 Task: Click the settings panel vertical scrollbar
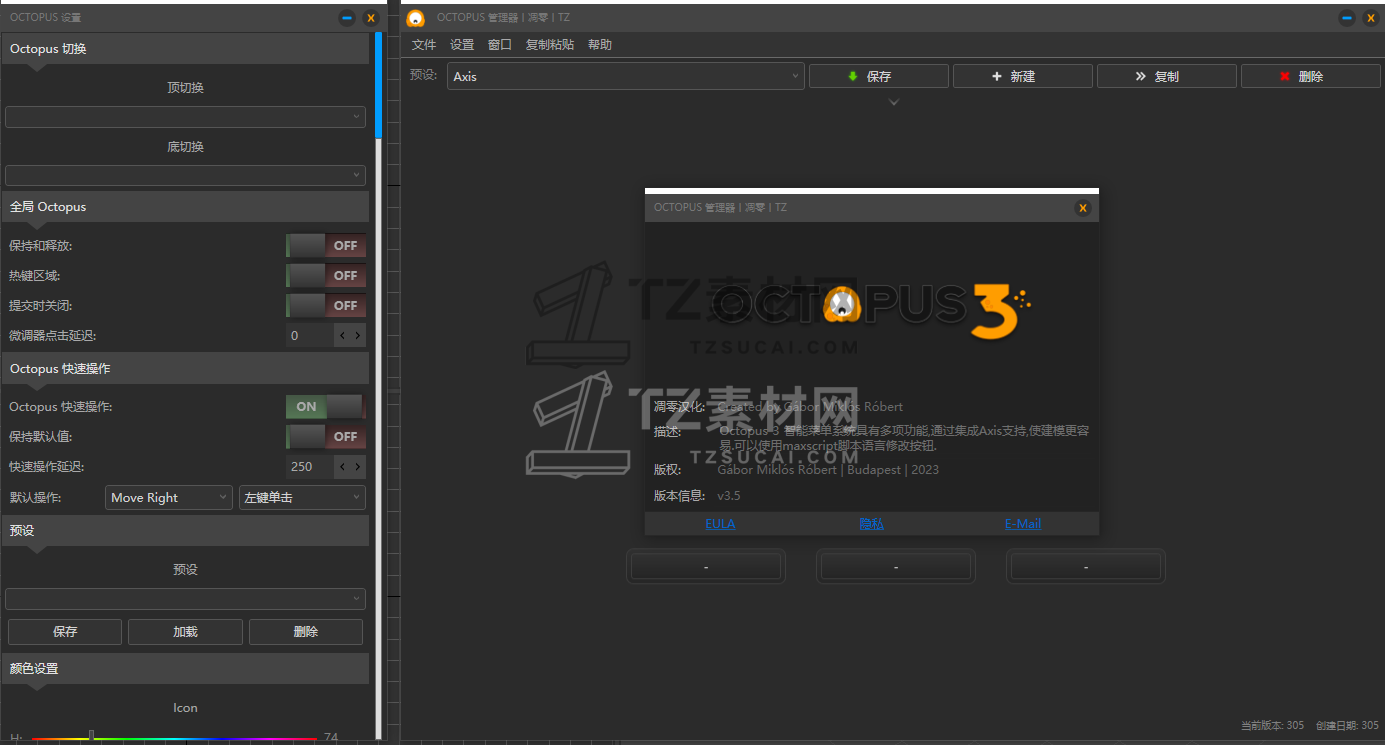tap(378, 386)
